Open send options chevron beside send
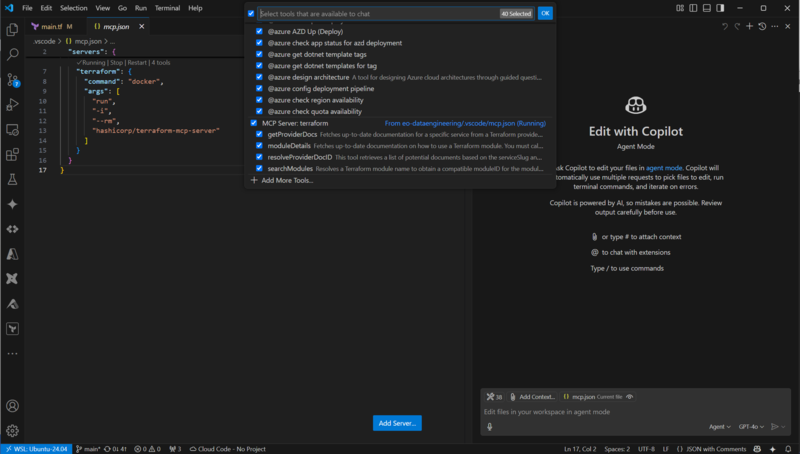 (x=784, y=427)
